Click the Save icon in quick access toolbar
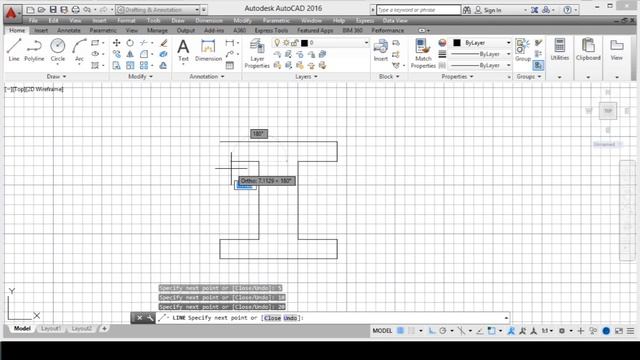The image size is (640, 360). pyautogui.click(x=53, y=9)
